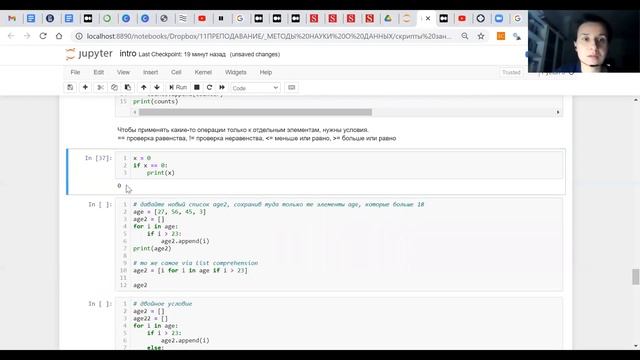Move selected cell down arrow
640x360 pixels.
157,87
